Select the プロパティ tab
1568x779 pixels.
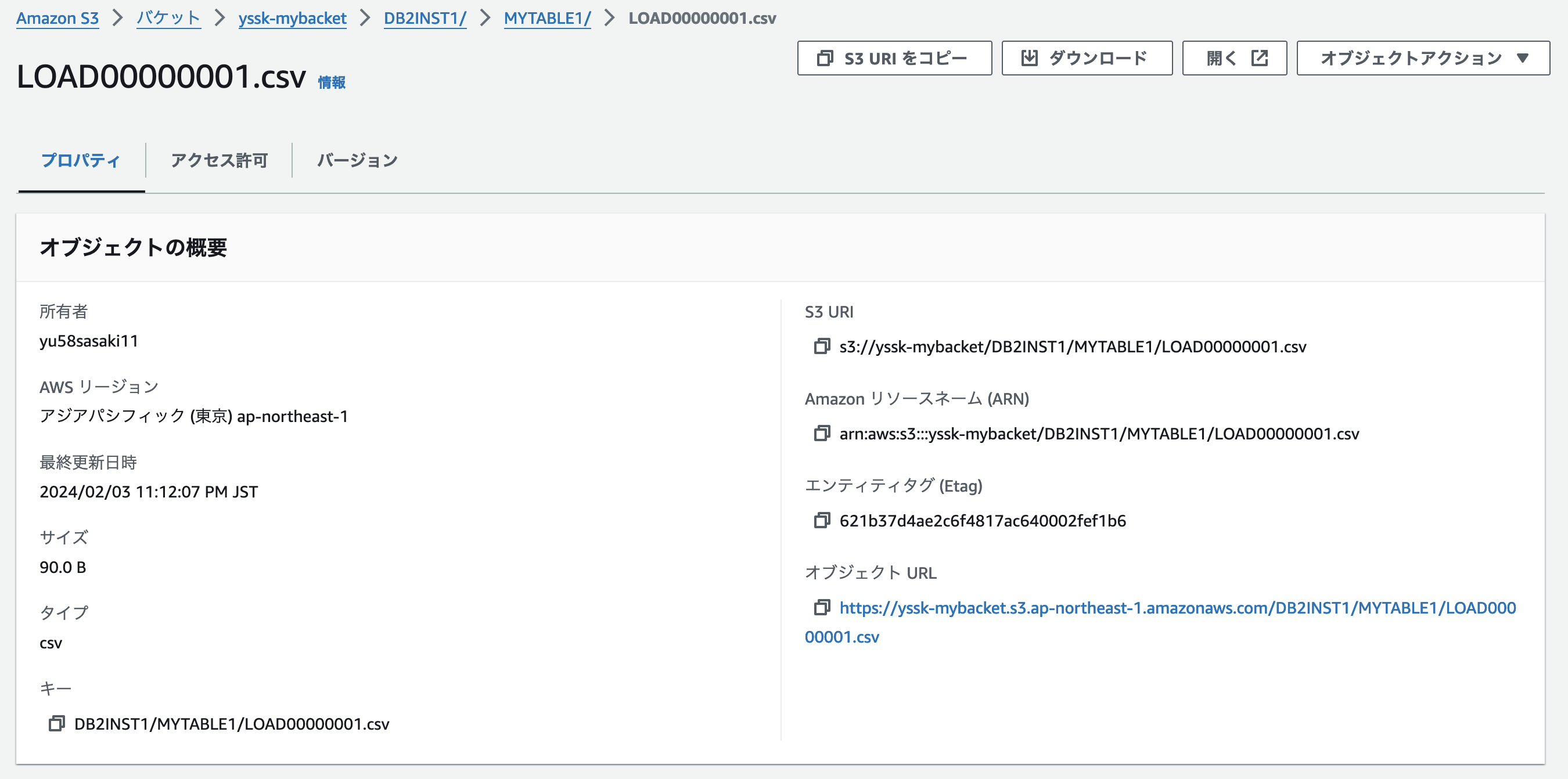80,160
